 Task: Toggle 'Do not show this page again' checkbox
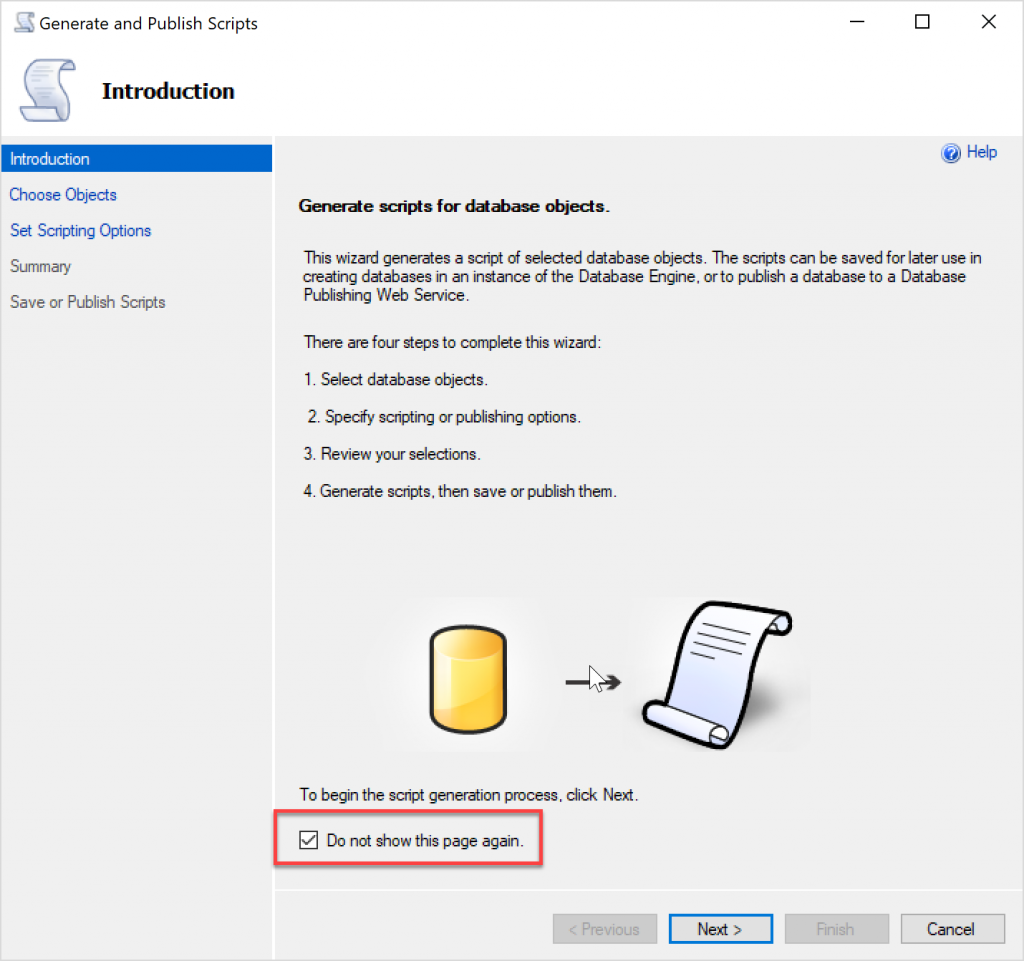coord(308,840)
